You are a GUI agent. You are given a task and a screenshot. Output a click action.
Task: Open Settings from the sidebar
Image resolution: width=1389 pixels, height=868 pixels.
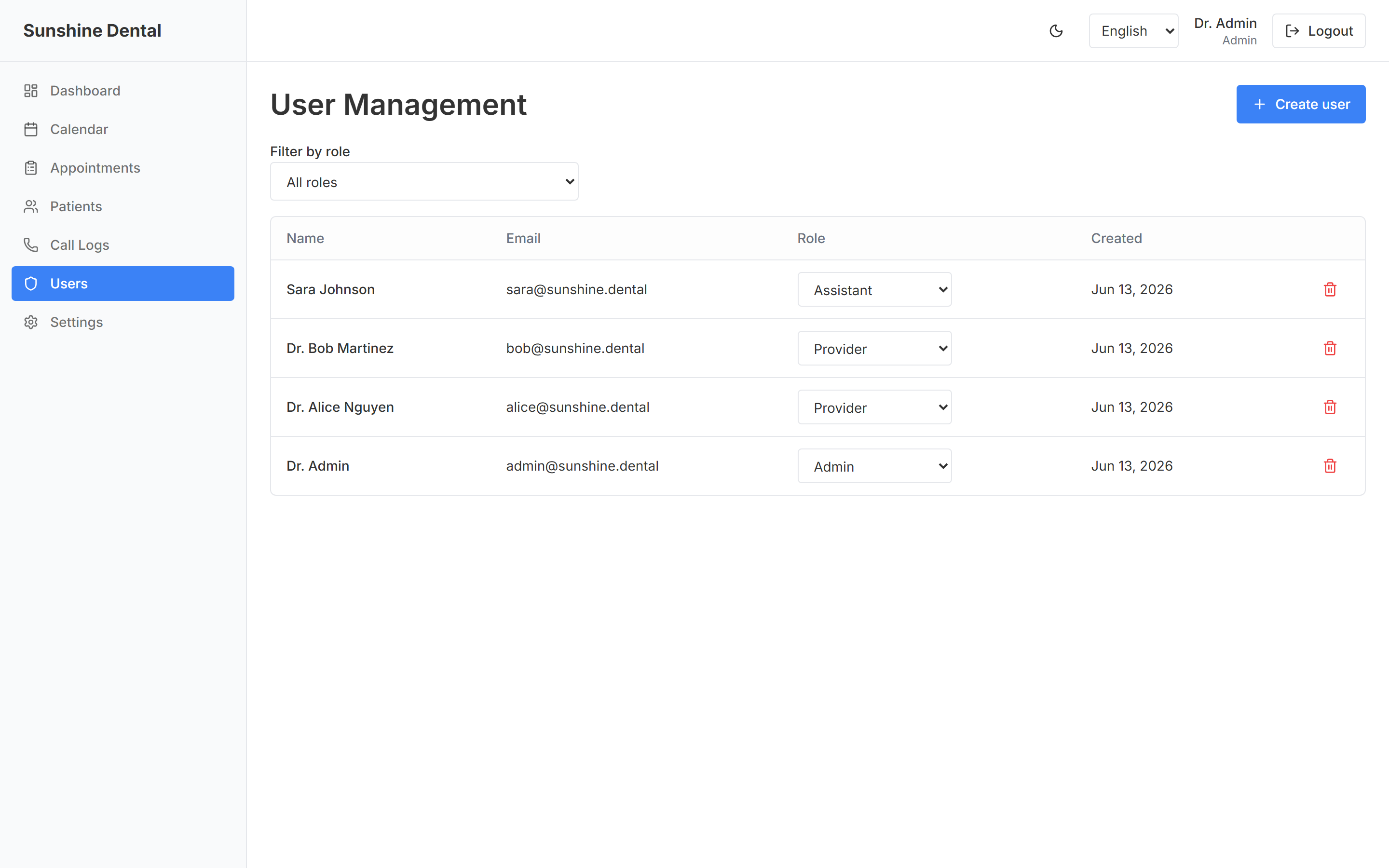123,322
